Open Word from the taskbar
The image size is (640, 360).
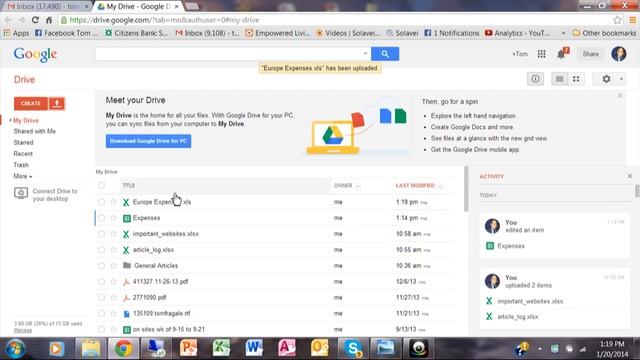[x=253, y=348]
